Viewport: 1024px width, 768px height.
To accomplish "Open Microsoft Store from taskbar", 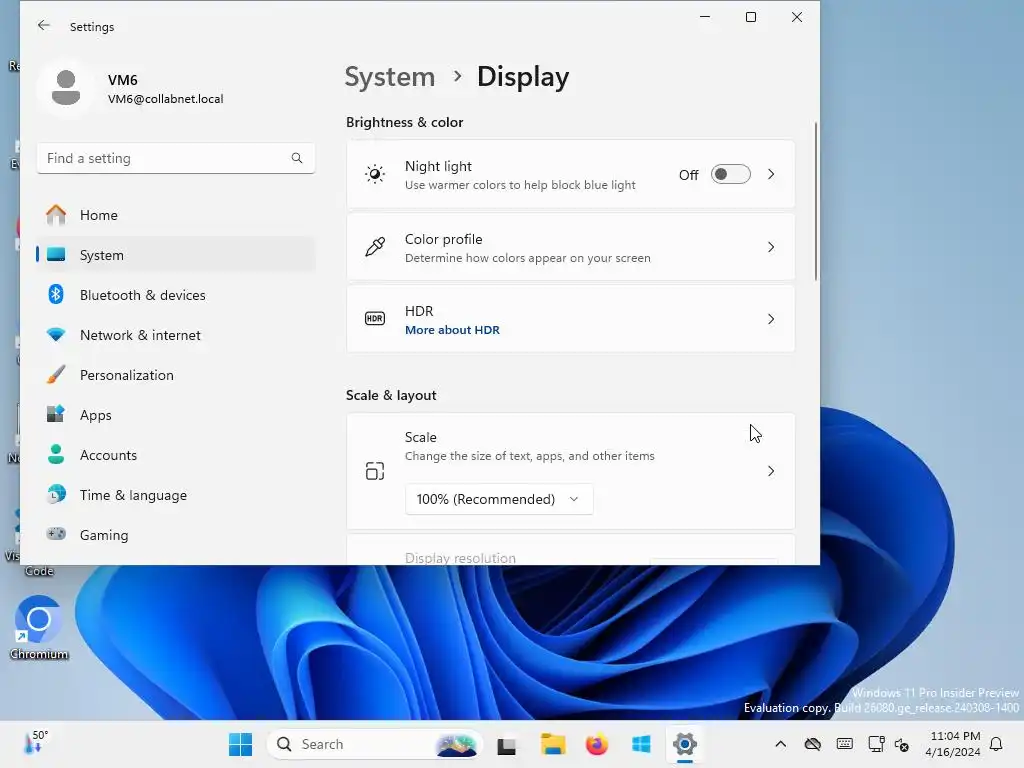I will coord(641,744).
